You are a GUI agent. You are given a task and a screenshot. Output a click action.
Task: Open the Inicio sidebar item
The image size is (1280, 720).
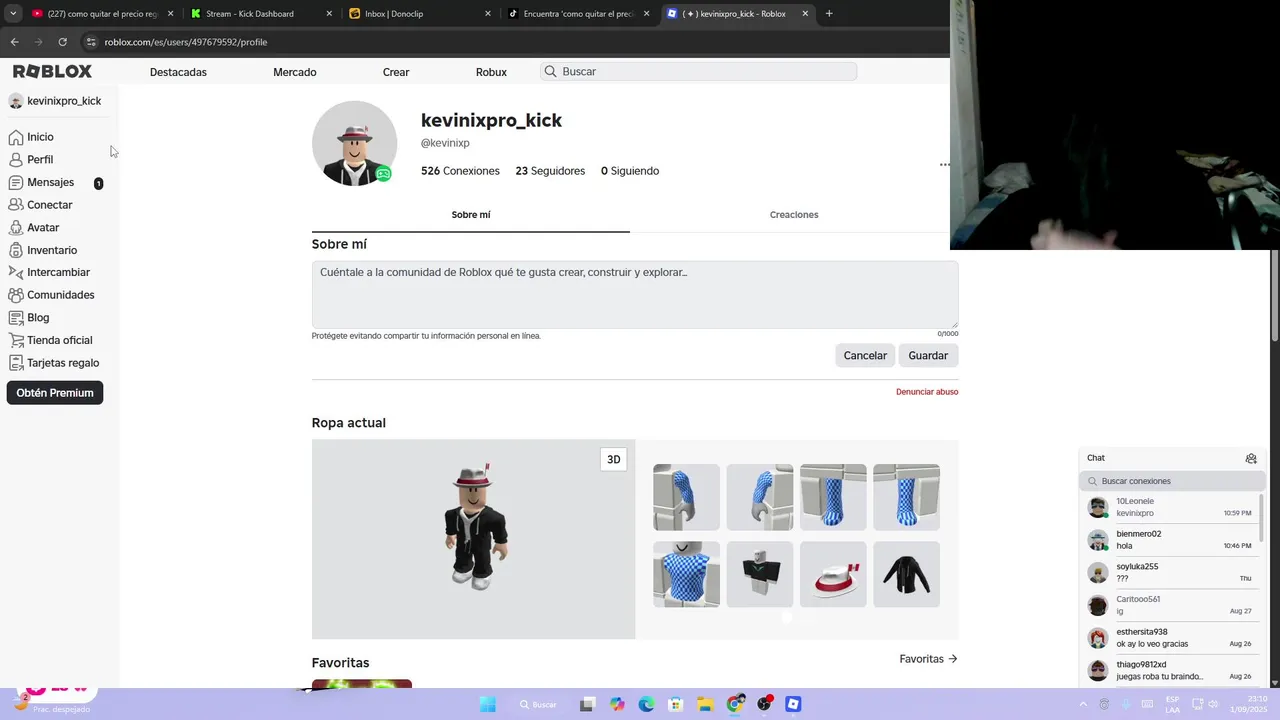pyautogui.click(x=31, y=137)
